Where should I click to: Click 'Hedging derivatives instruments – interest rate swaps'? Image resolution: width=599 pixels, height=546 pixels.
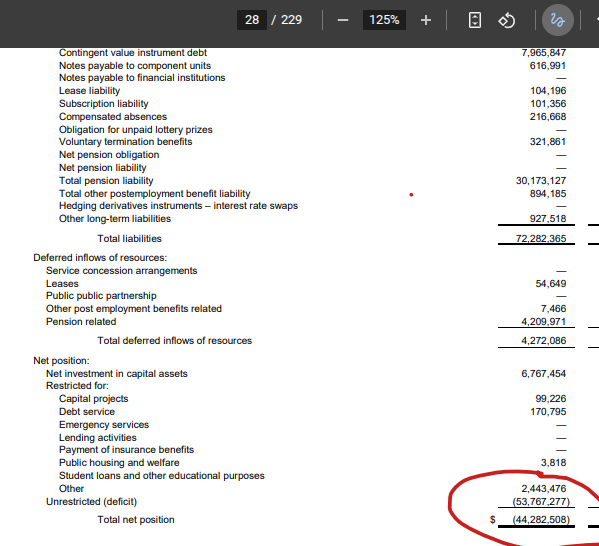tap(178, 206)
